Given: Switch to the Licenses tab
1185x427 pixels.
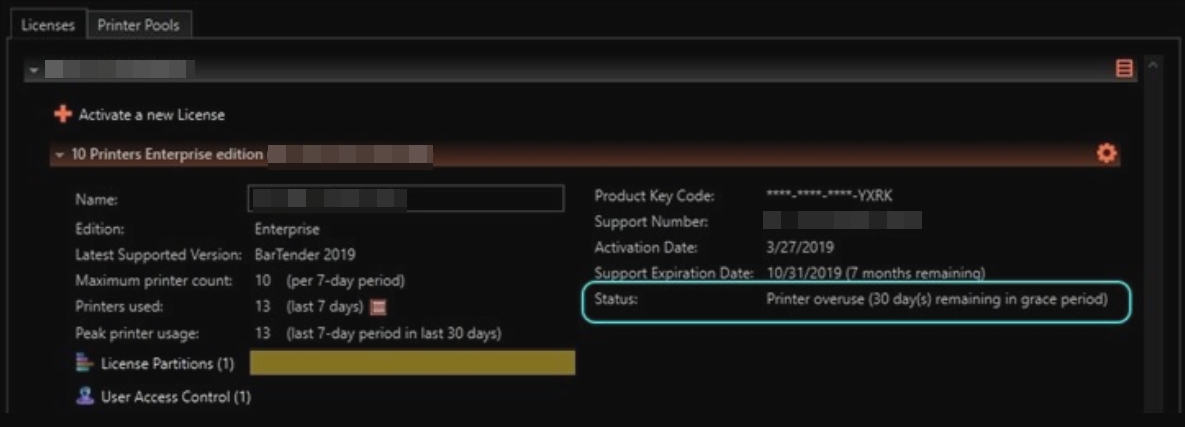Looking at the screenshot, I should click(48, 25).
